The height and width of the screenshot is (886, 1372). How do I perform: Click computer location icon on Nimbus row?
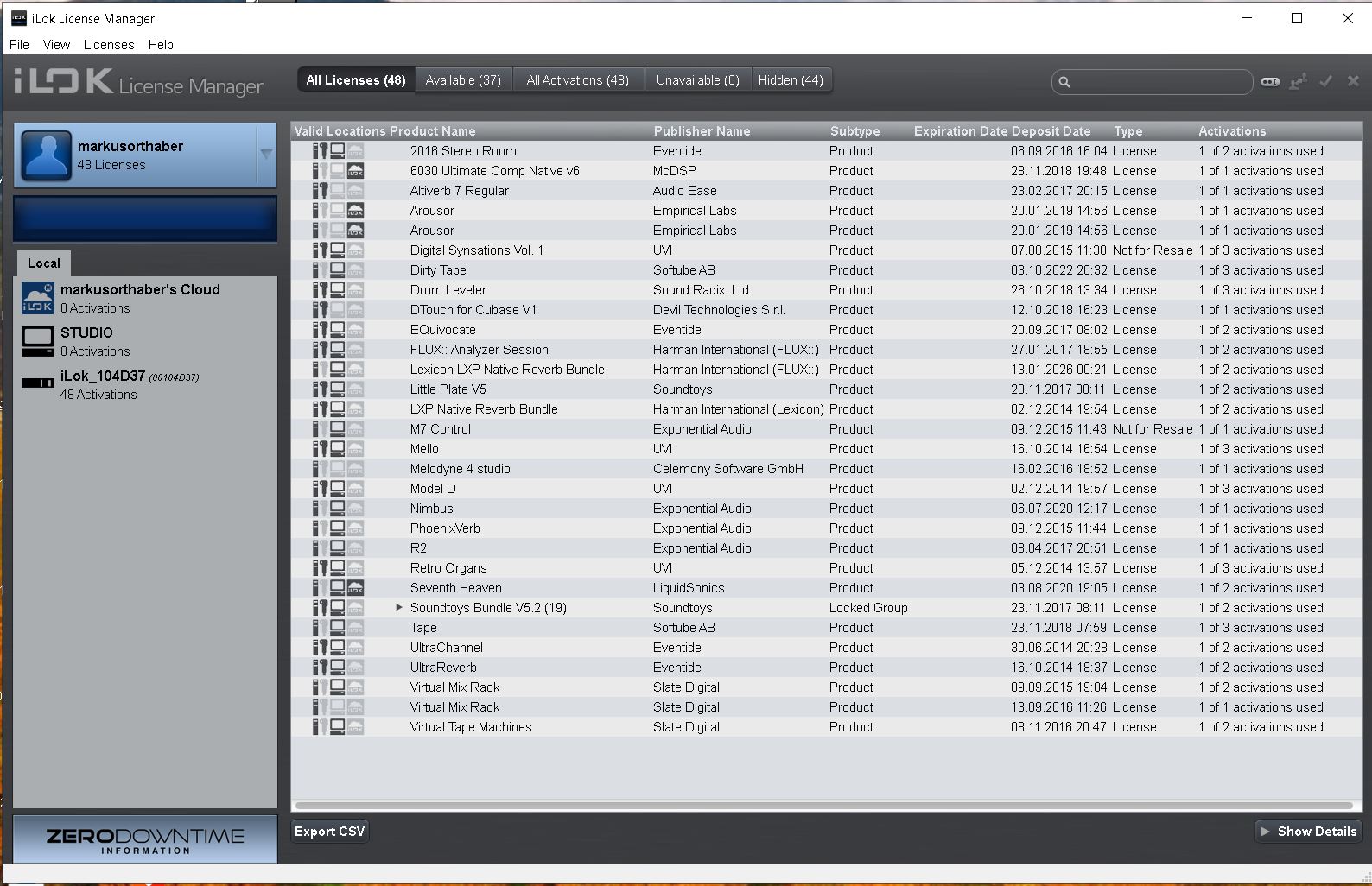[x=338, y=509]
